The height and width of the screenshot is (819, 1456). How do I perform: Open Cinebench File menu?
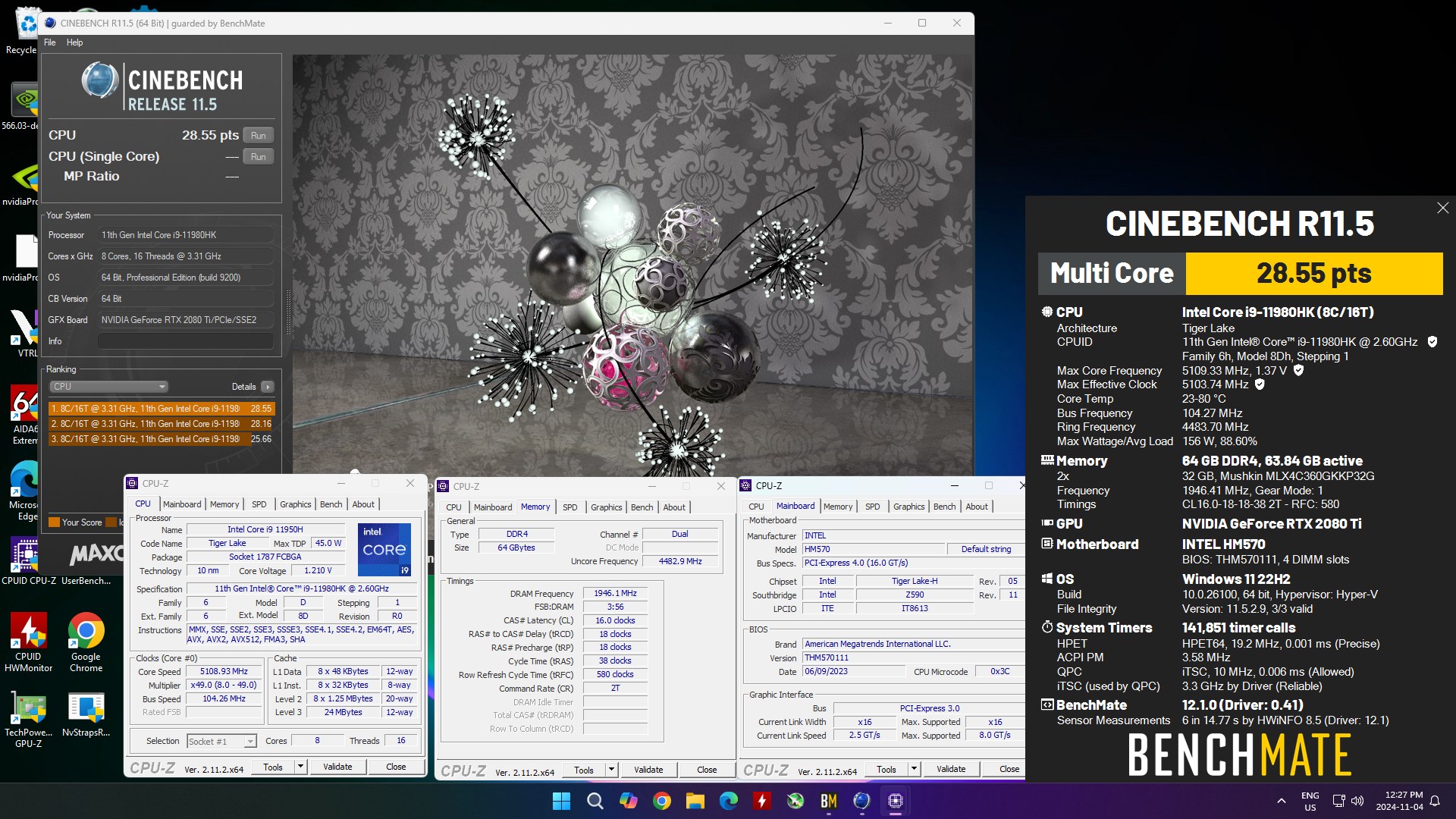[50, 42]
